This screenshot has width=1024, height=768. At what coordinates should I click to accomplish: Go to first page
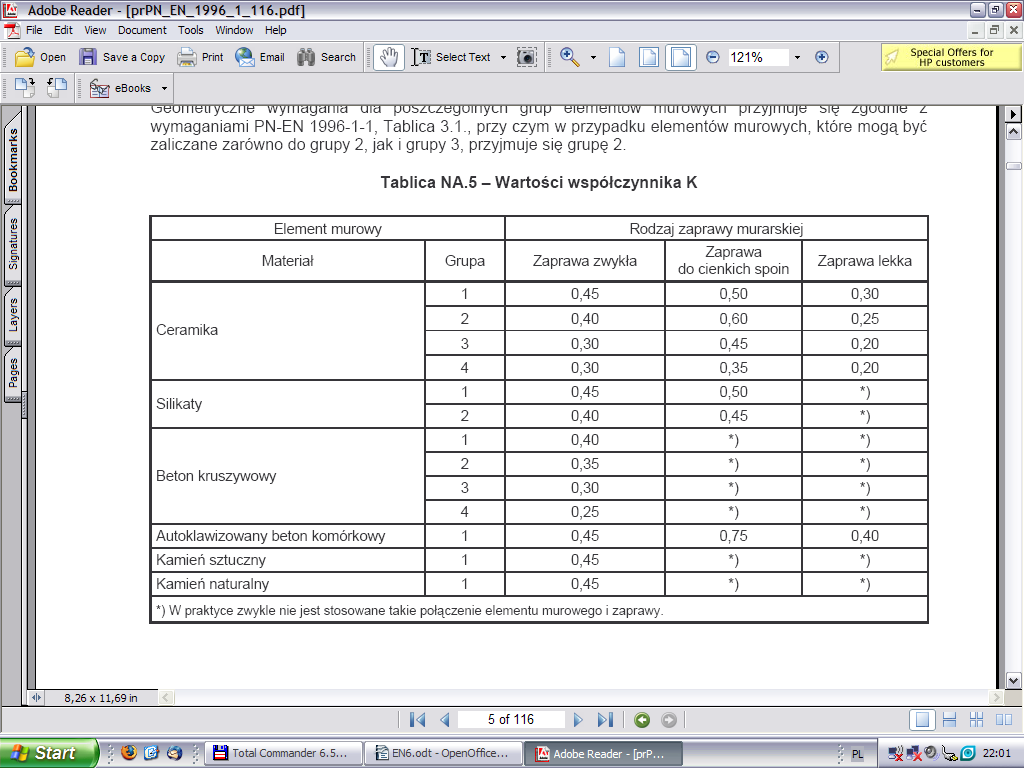(x=417, y=720)
